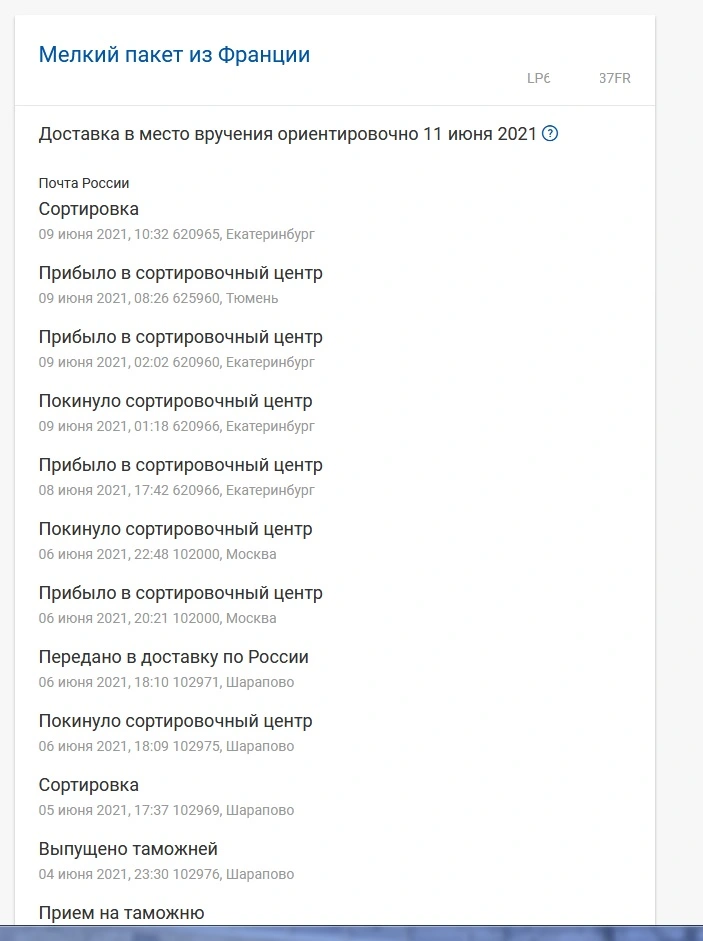Click the '09 июня 2021, 02:02 620960' timestamp line
703x941 pixels.
click(x=177, y=362)
